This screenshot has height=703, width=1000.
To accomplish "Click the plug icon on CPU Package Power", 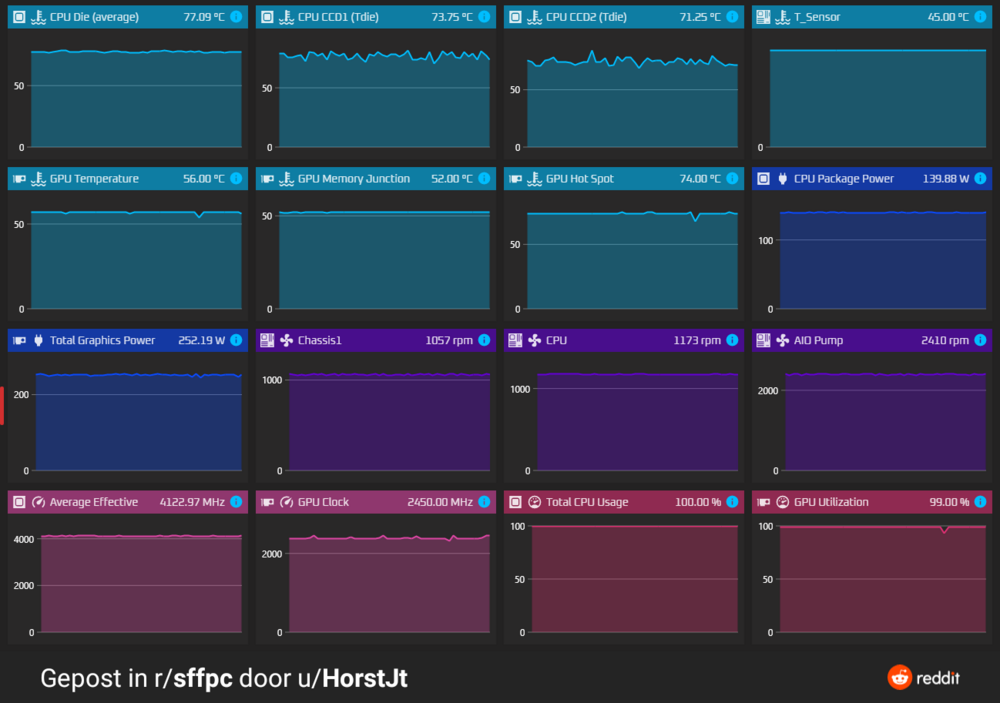I will pyautogui.click(x=782, y=179).
